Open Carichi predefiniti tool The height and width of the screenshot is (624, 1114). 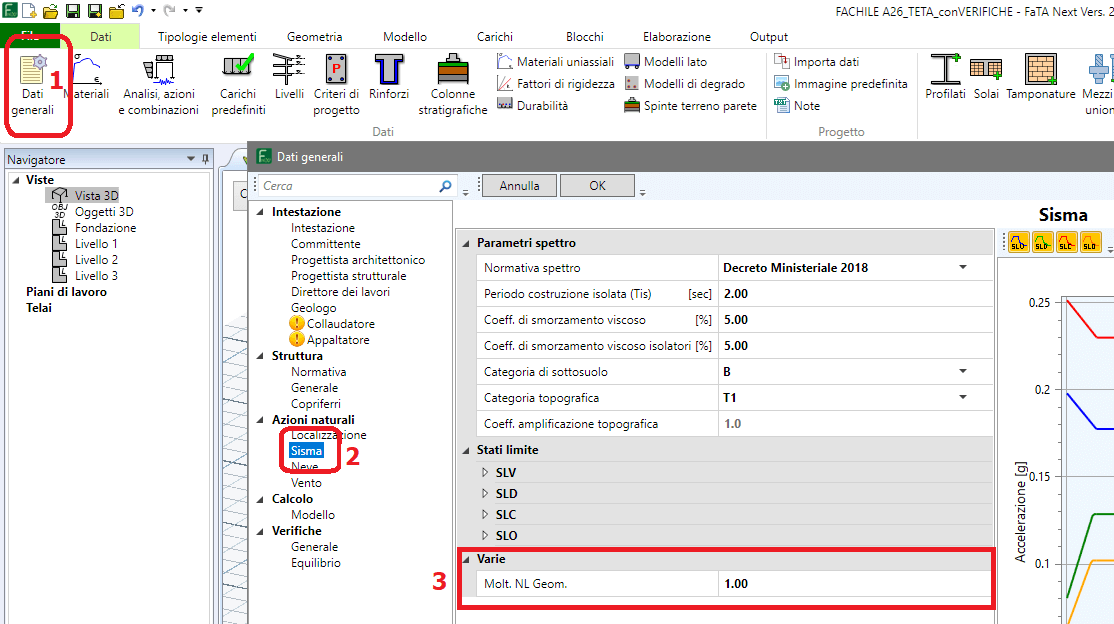click(238, 85)
